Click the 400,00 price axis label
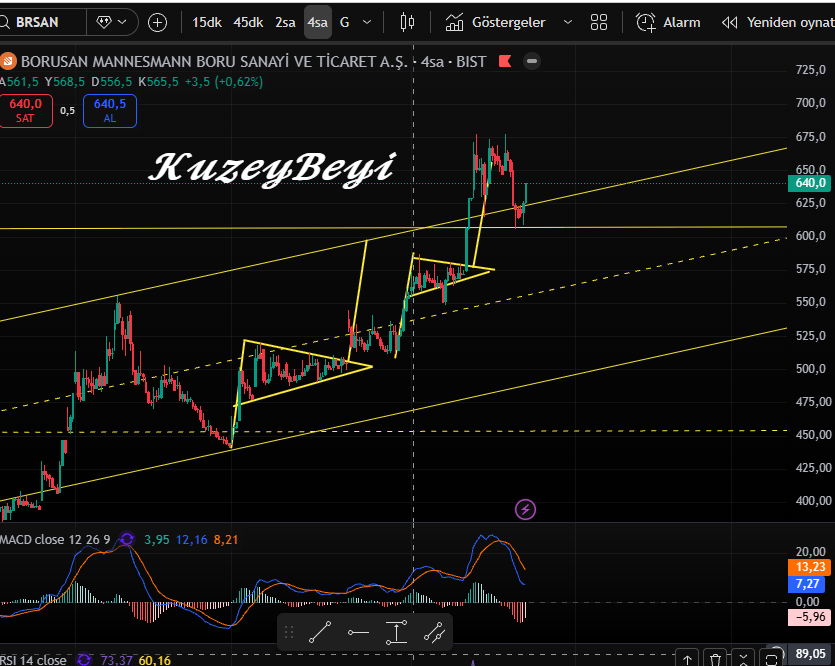The height and width of the screenshot is (666, 835). (813, 500)
